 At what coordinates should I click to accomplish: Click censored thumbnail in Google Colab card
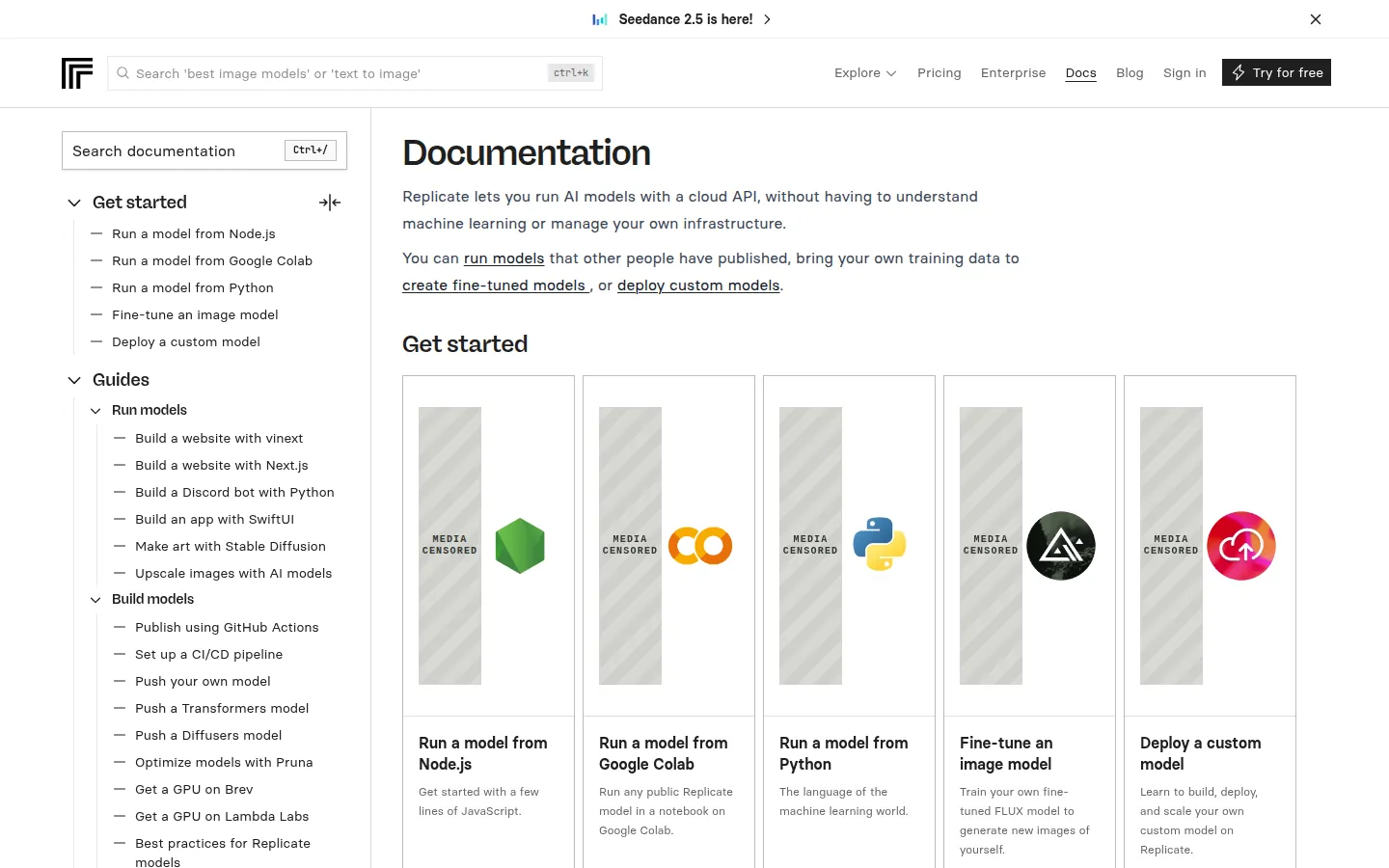pos(630,546)
